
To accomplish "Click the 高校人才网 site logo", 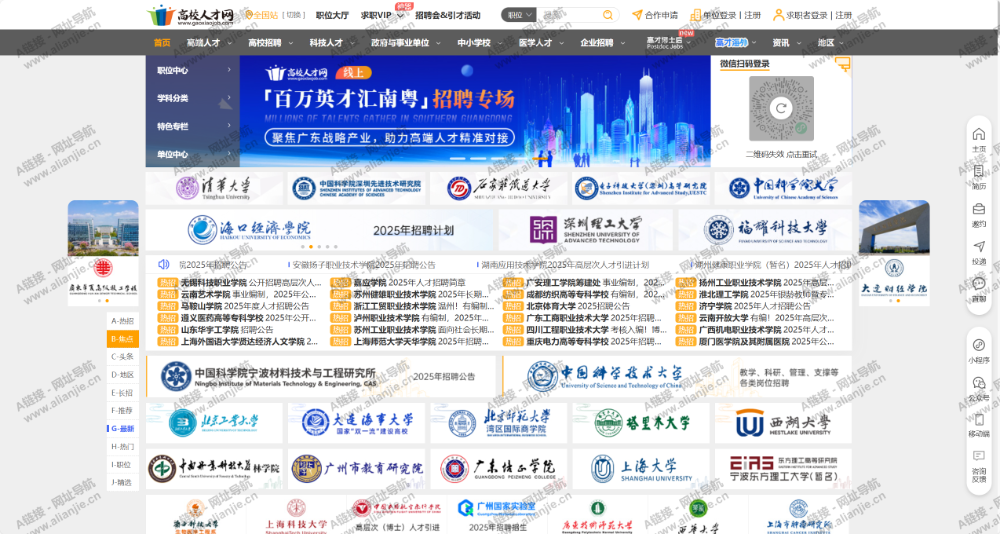I will 190,15.
